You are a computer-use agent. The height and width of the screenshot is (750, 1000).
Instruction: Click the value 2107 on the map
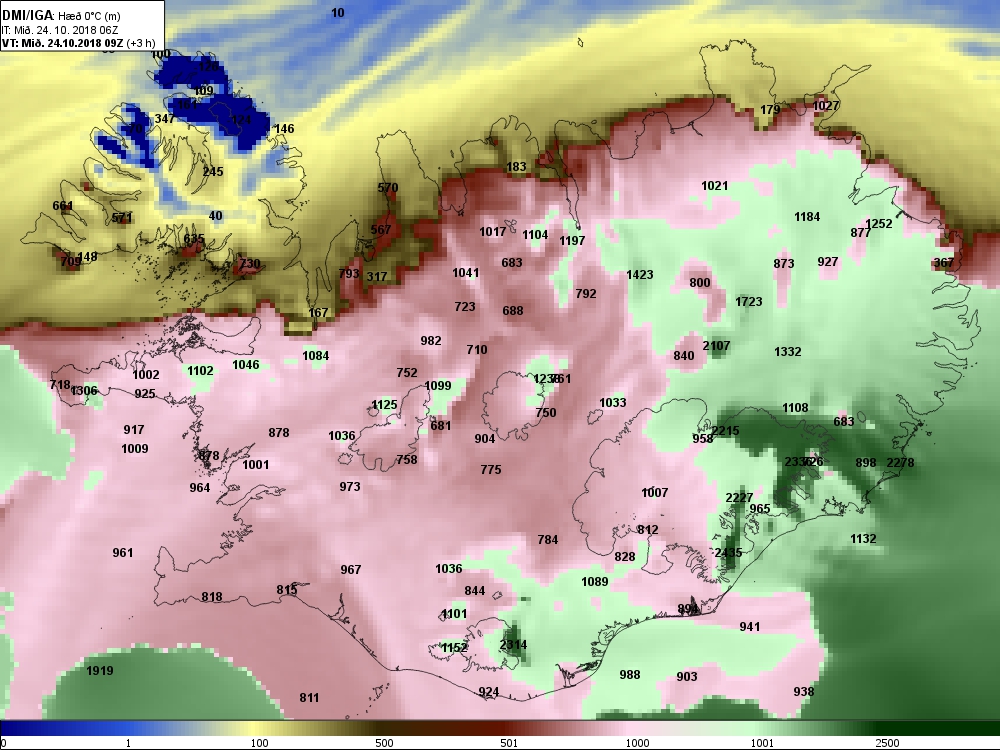[716, 346]
